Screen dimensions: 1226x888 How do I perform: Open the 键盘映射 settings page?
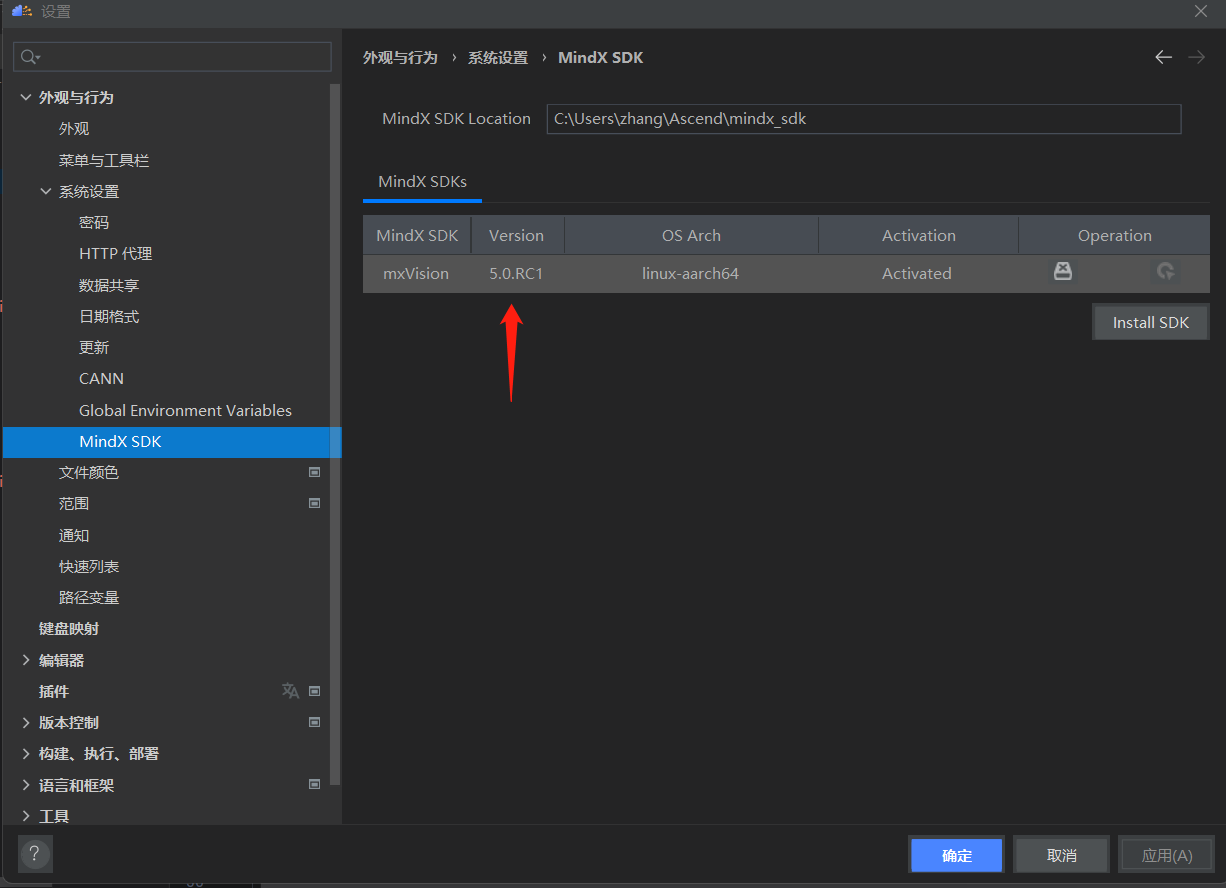tap(69, 628)
